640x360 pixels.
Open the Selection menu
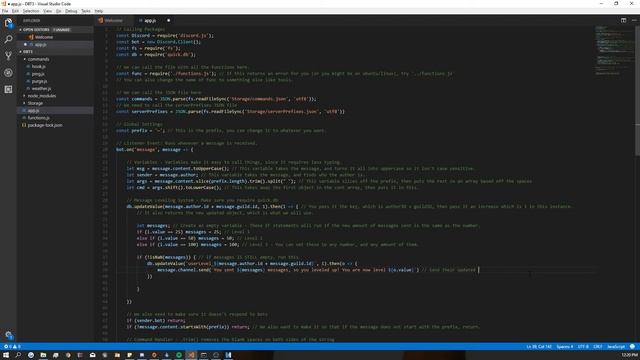pyautogui.click(x=31, y=11)
